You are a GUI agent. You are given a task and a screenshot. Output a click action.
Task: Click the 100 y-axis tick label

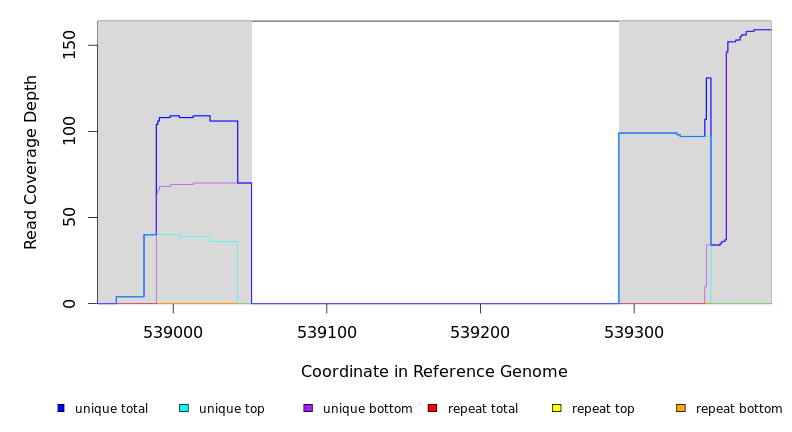coord(69,131)
